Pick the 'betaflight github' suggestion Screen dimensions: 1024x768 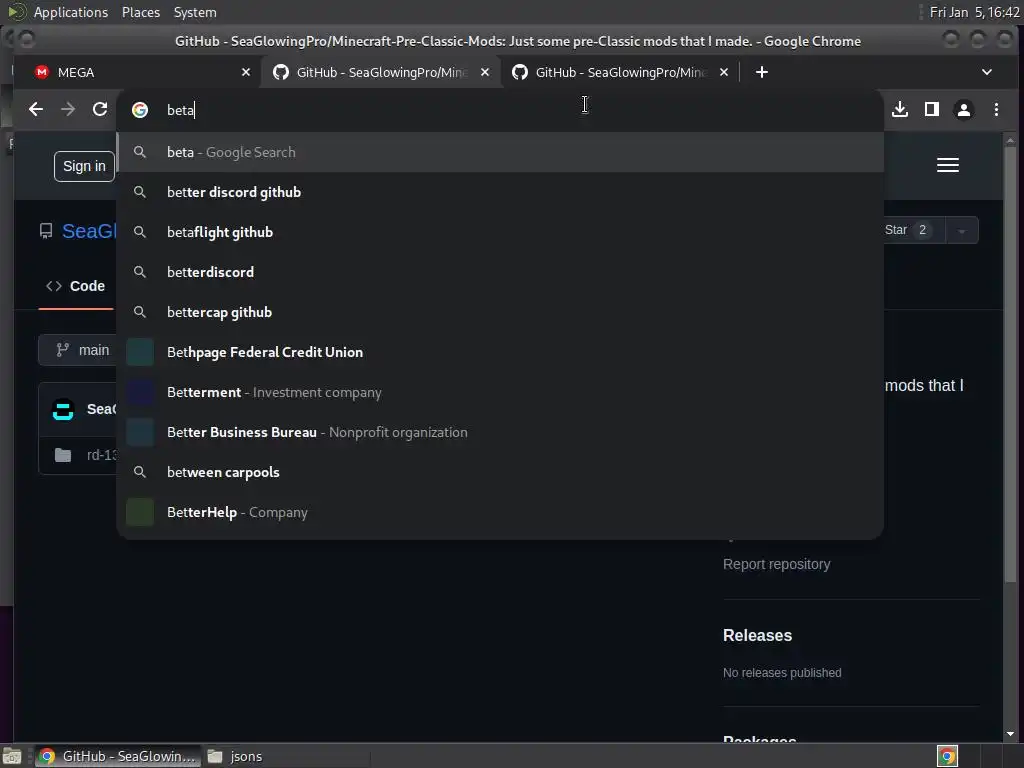[500, 232]
